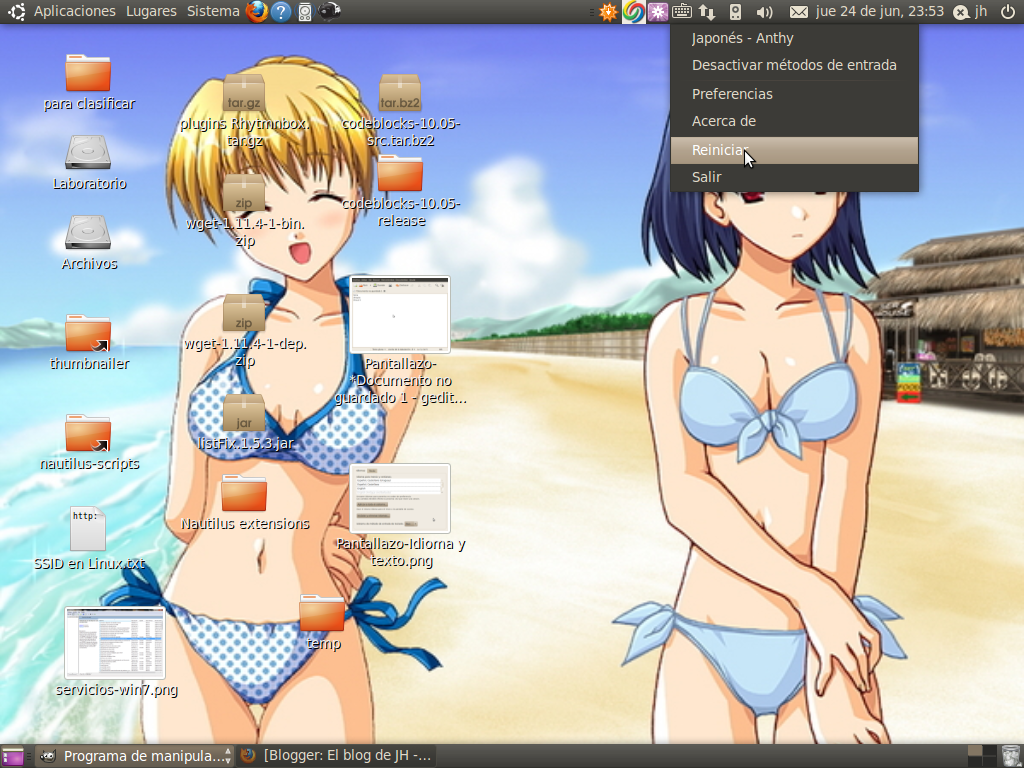The height and width of the screenshot is (768, 1024).
Task: Open the Google Desktop tray icon
Action: 633,12
